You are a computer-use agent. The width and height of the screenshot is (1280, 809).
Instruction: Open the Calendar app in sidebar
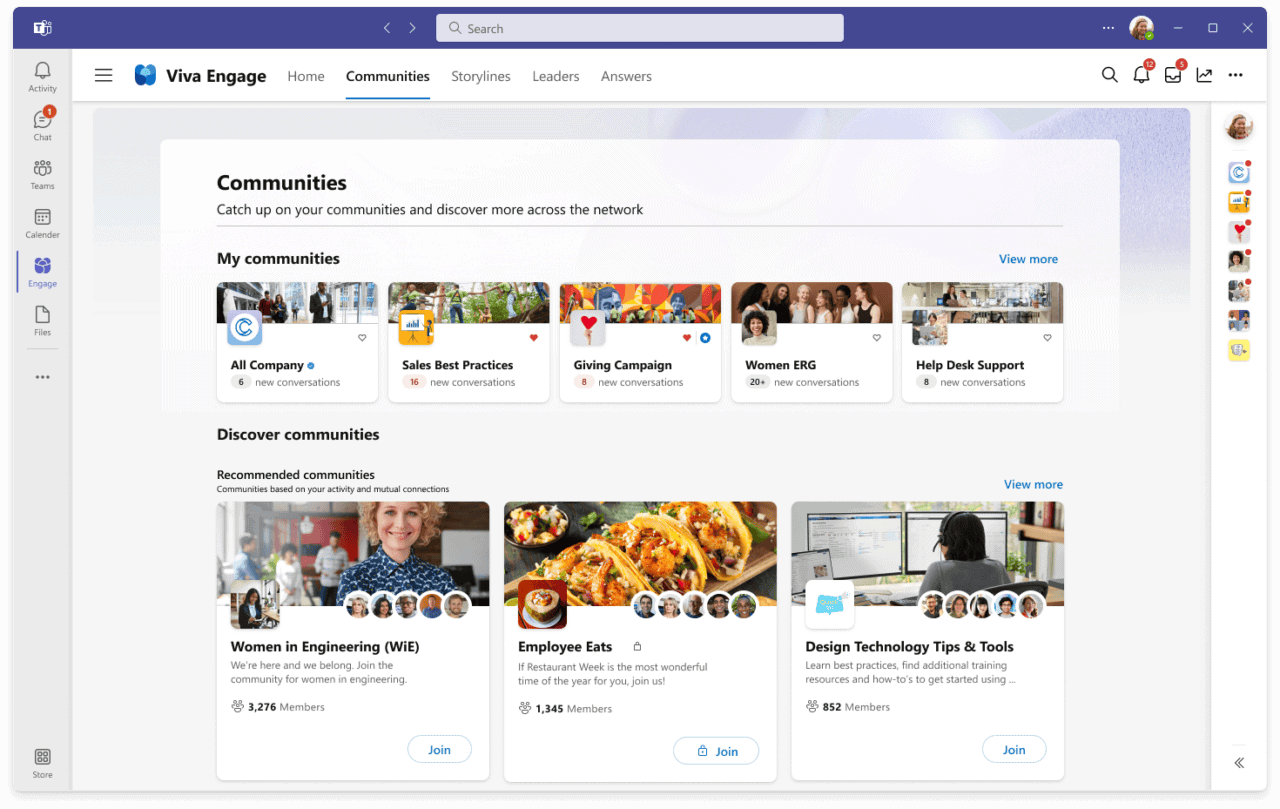pos(42,222)
